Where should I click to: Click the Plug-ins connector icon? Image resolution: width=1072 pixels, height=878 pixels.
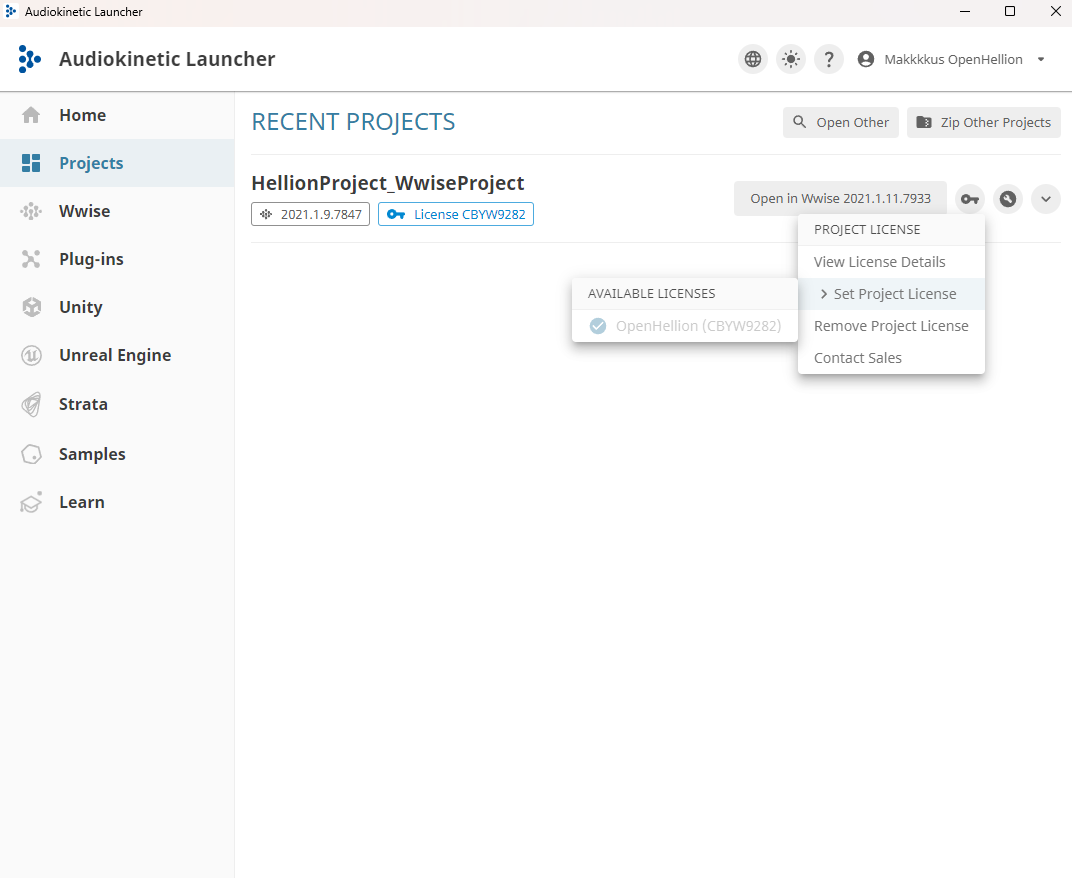tap(31, 259)
